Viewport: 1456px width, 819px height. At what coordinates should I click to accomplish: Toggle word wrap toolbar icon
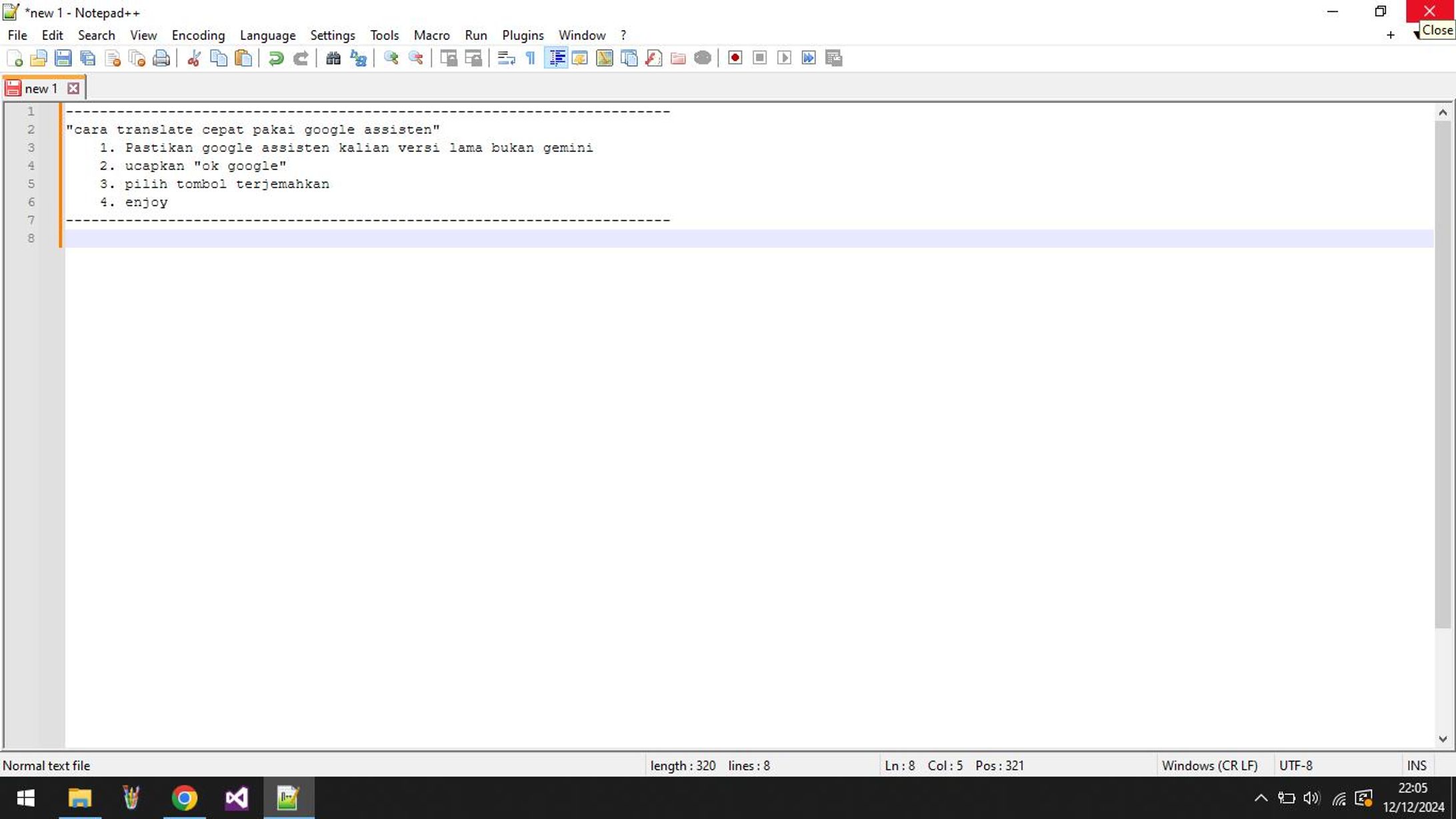click(506, 59)
